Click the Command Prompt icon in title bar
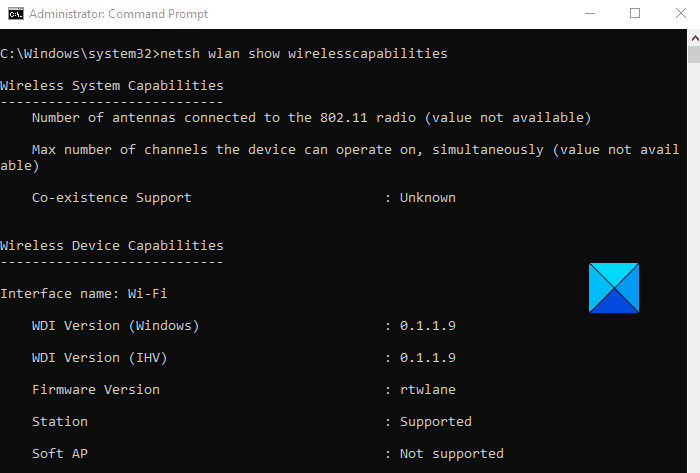700x473 pixels. 12,13
